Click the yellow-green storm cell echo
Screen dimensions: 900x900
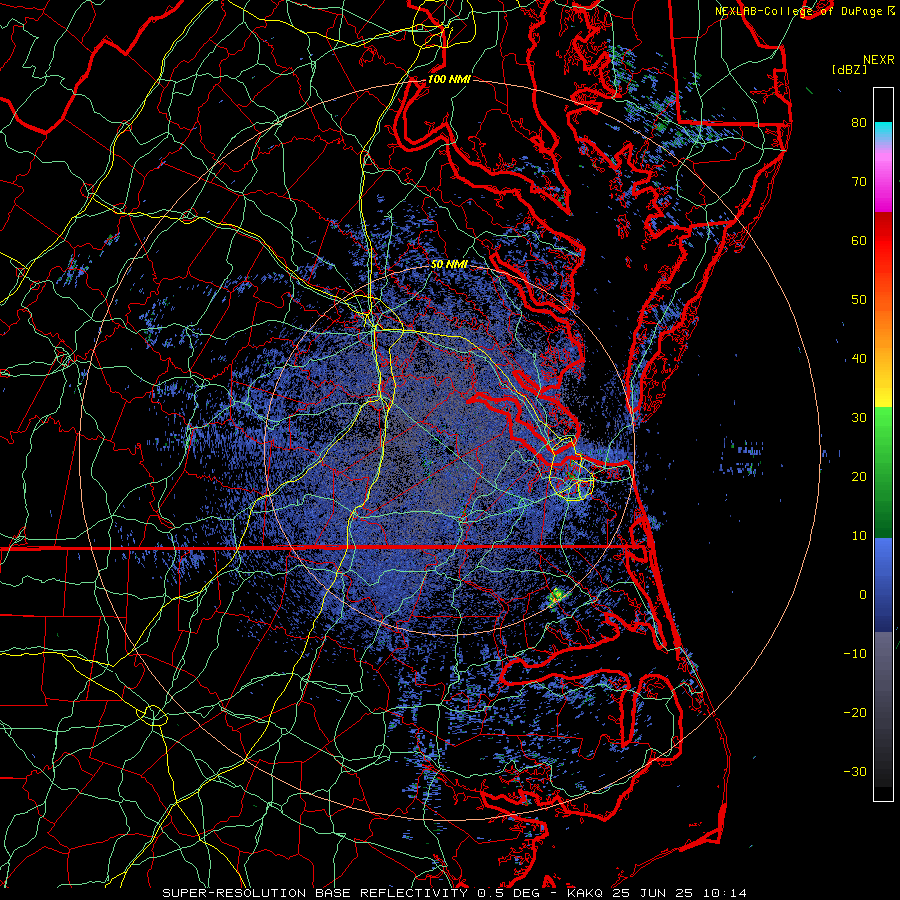[x=556, y=596]
